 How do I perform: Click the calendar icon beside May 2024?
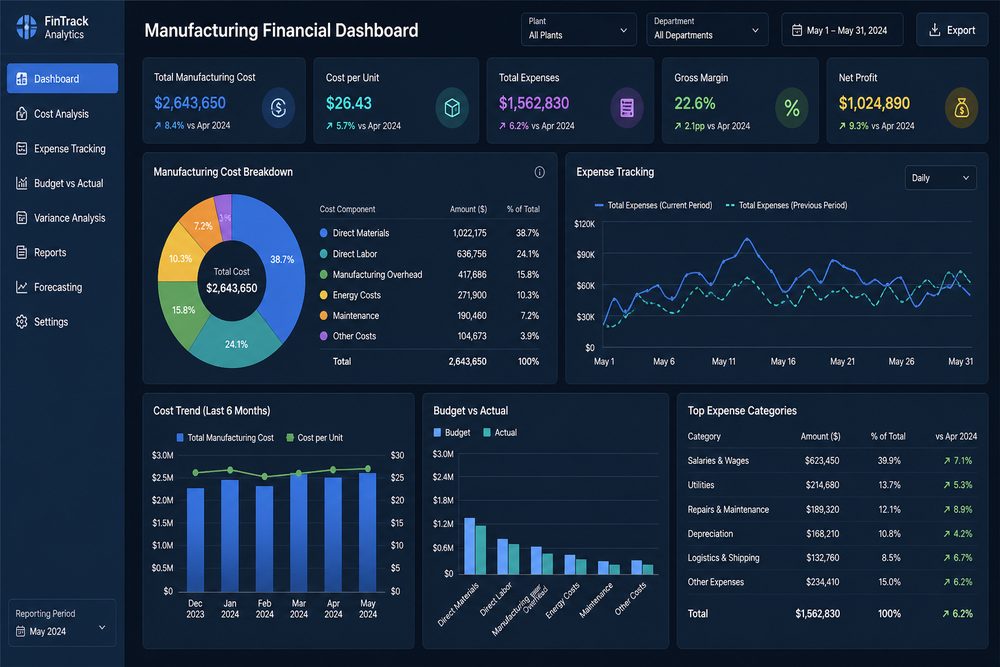tap(20, 631)
